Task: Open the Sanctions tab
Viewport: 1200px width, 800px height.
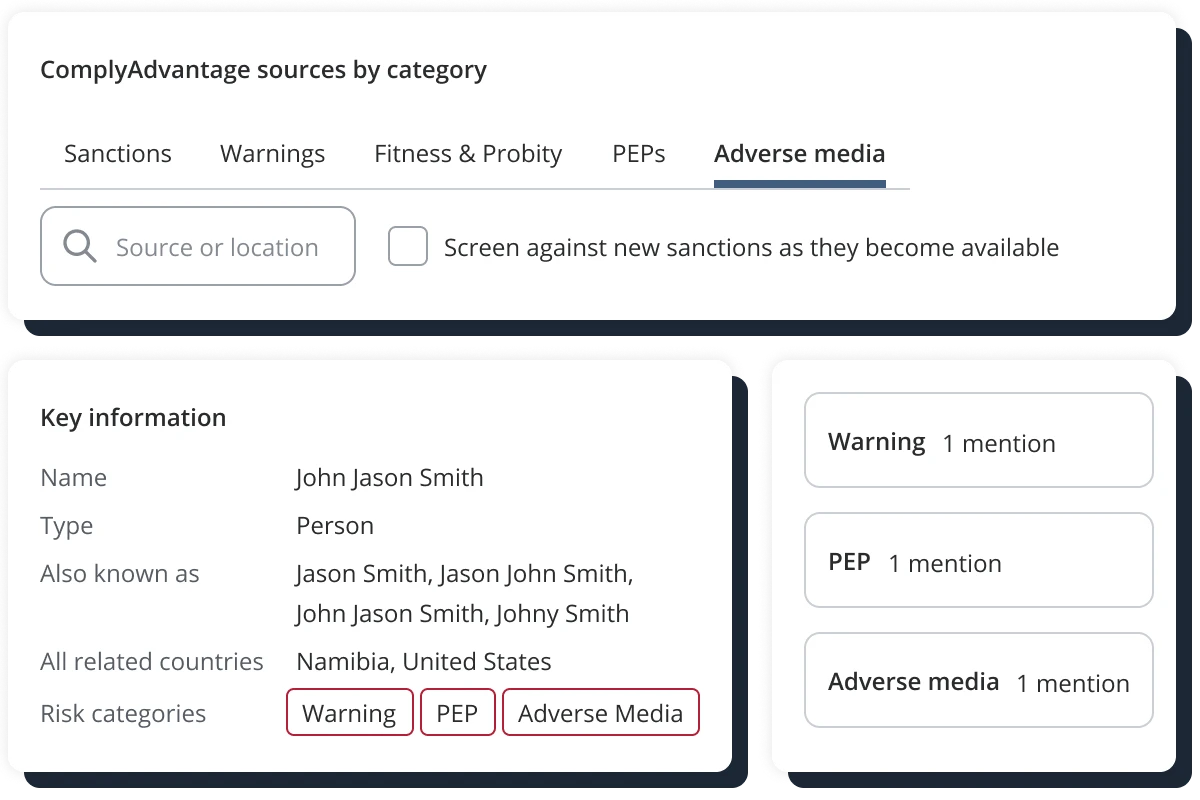Action: tap(118, 154)
